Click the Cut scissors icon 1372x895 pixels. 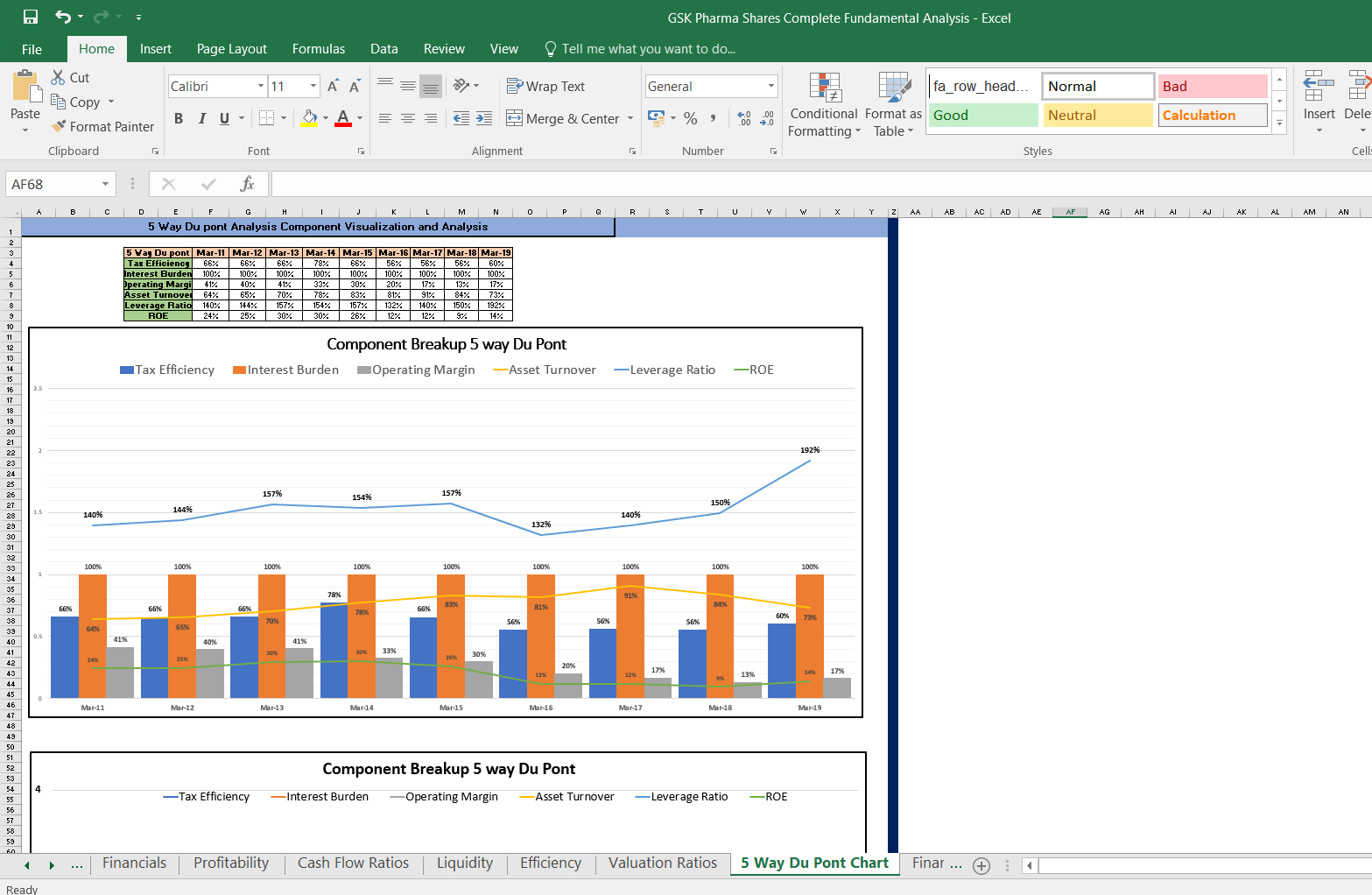point(59,77)
